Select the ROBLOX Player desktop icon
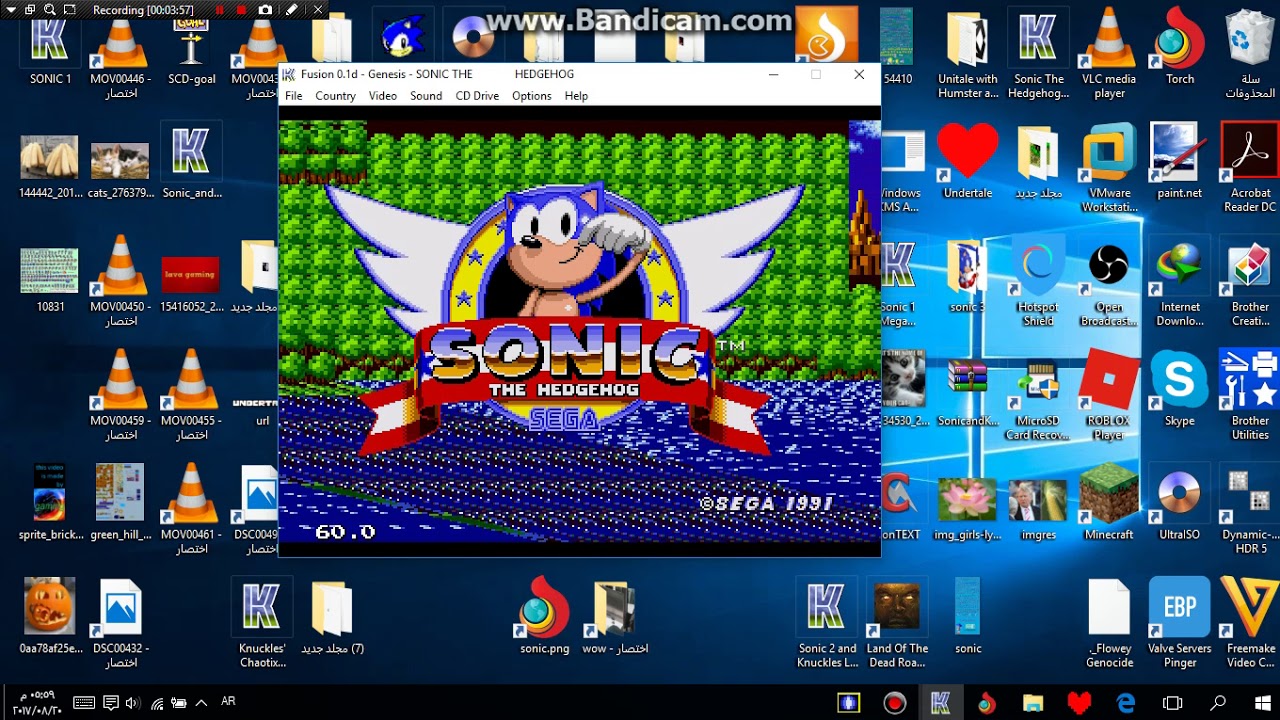 (1109, 396)
